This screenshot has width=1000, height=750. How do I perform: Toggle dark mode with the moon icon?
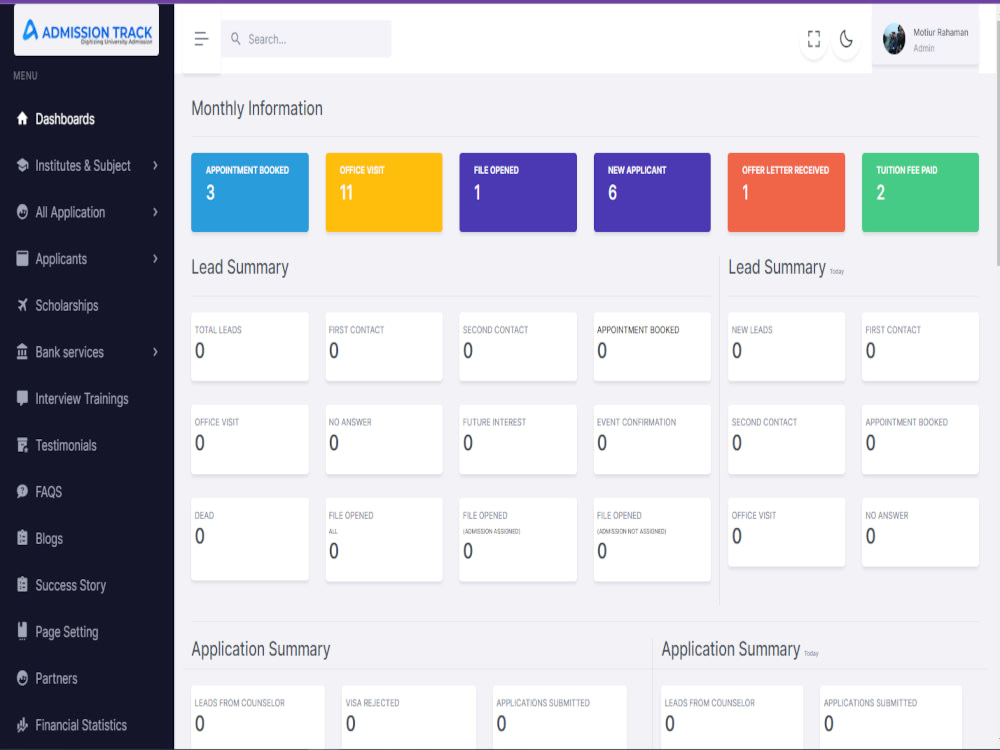coord(846,39)
